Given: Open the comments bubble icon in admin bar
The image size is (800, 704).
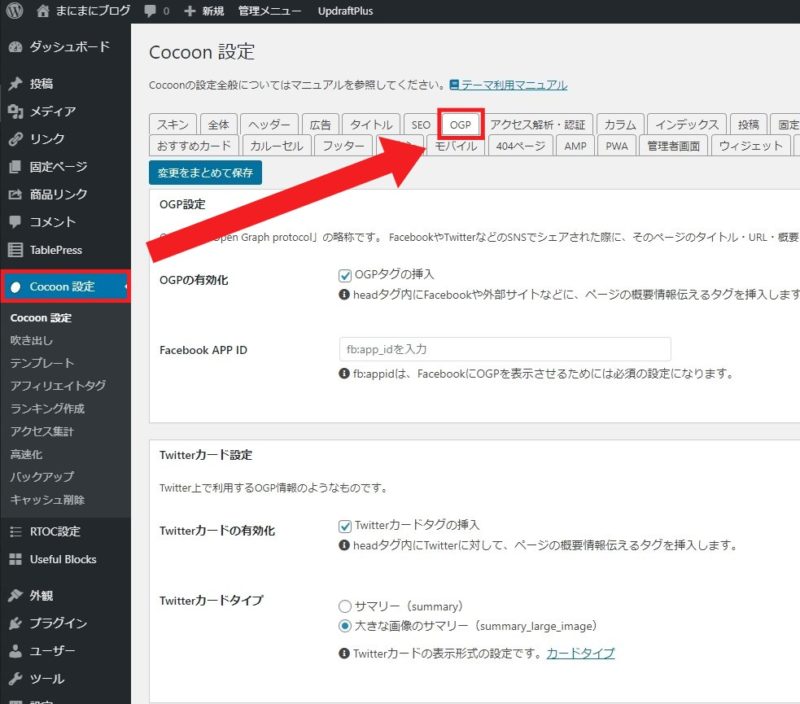Looking at the screenshot, I should click(150, 11).
